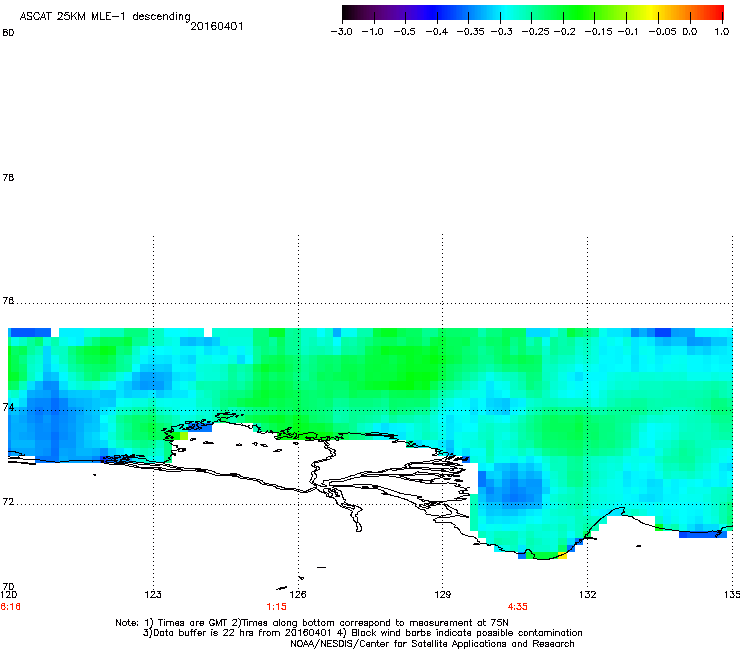Click the longitude label 126

[x=298, y=594]
